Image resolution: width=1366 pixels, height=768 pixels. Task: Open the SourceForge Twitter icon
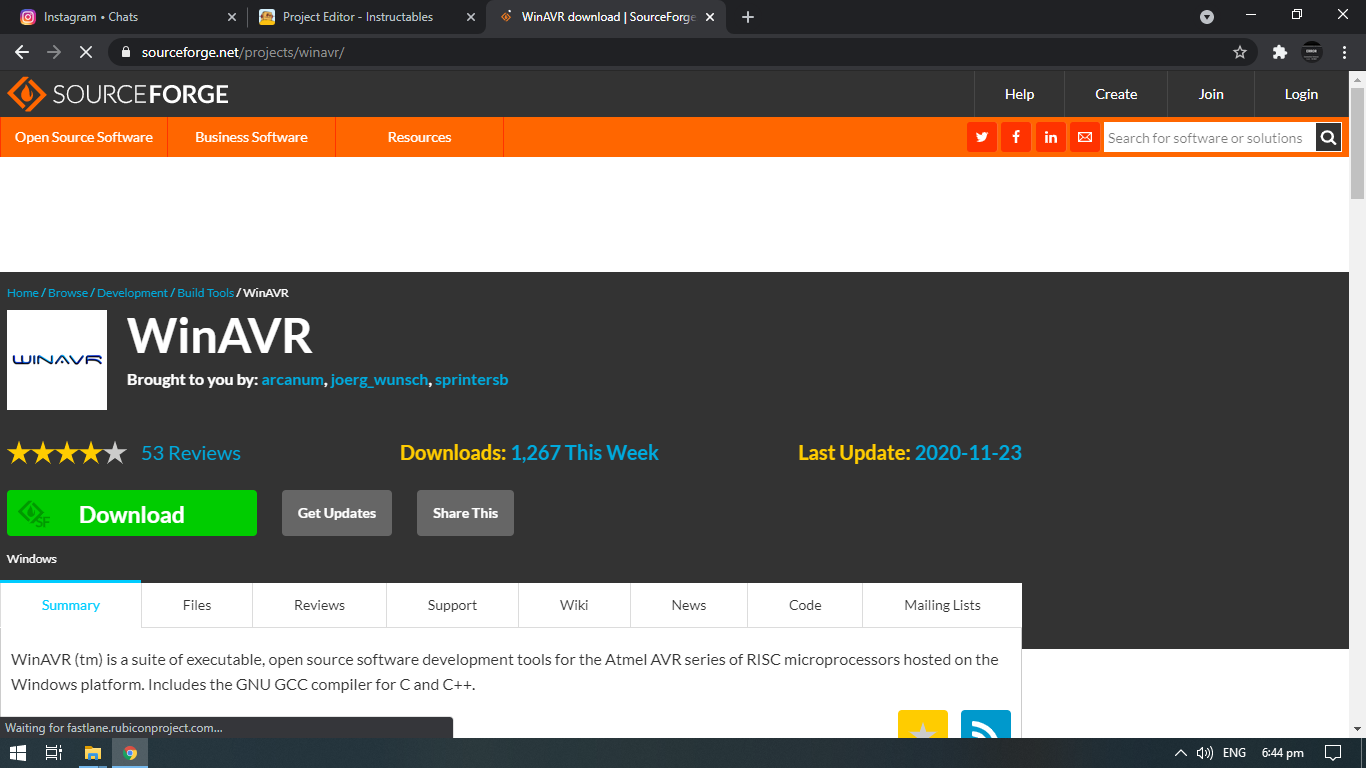click(x=982, y=137)
